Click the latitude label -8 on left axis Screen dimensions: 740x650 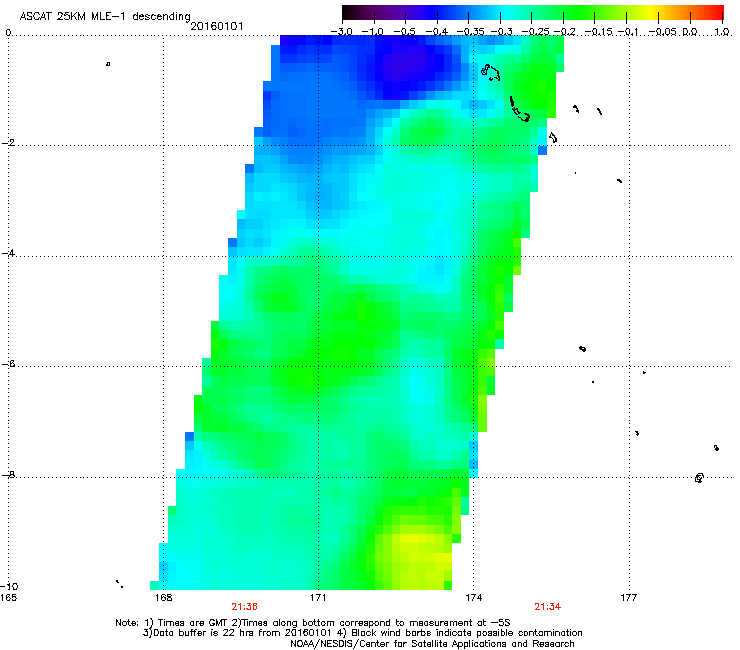9,474
